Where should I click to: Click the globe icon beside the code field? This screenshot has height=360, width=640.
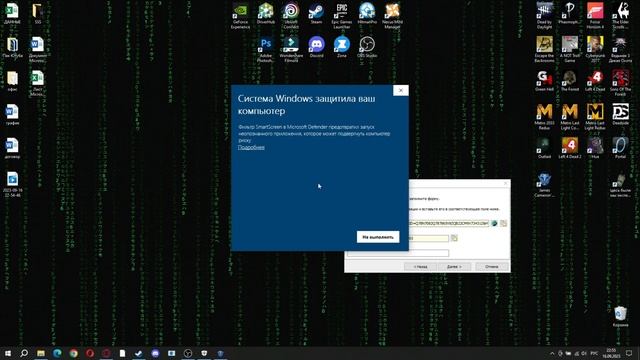pyautogui.click(x=494, y=223)
